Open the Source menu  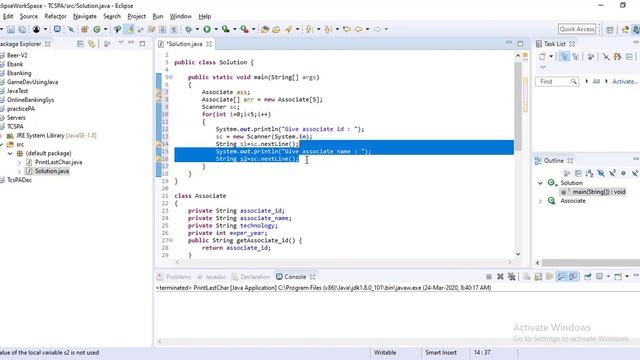point(29,16)
